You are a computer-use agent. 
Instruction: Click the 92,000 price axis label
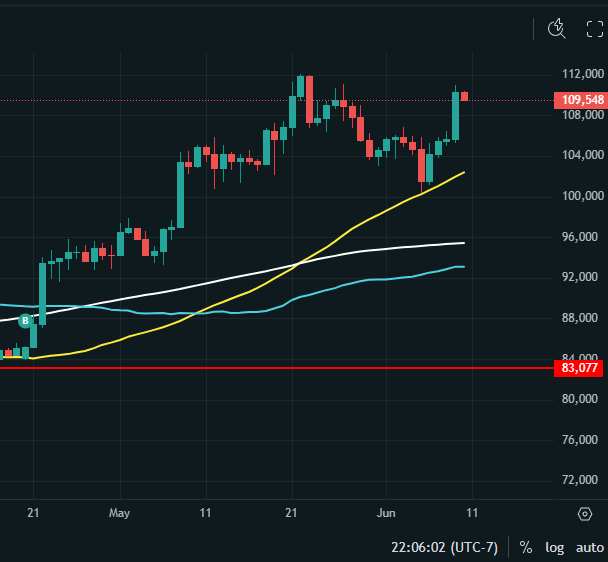(580, 277)
